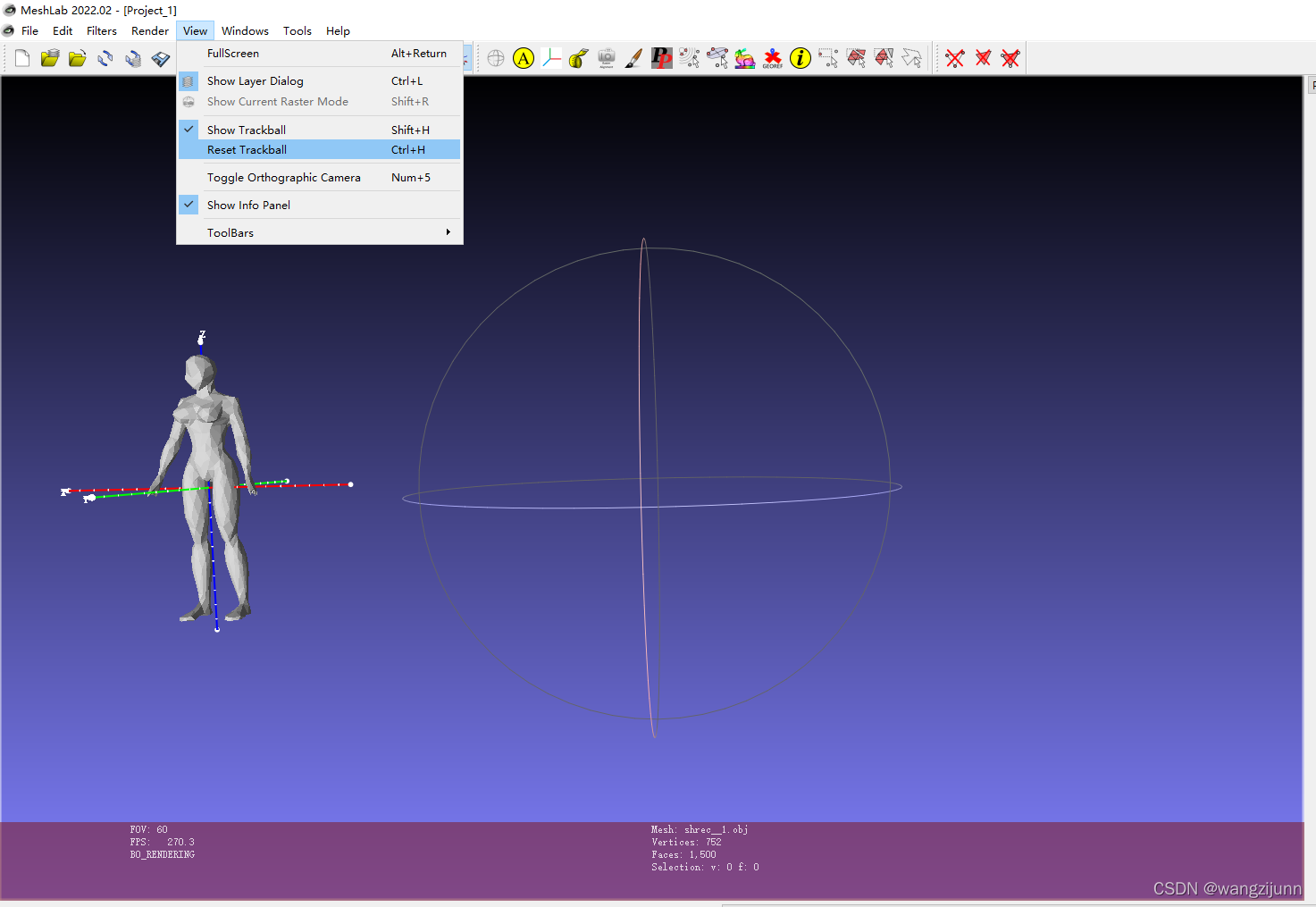Click the New Empty Project icon
Viewport: 1316px width, 907px height.
tap(22, 59)
